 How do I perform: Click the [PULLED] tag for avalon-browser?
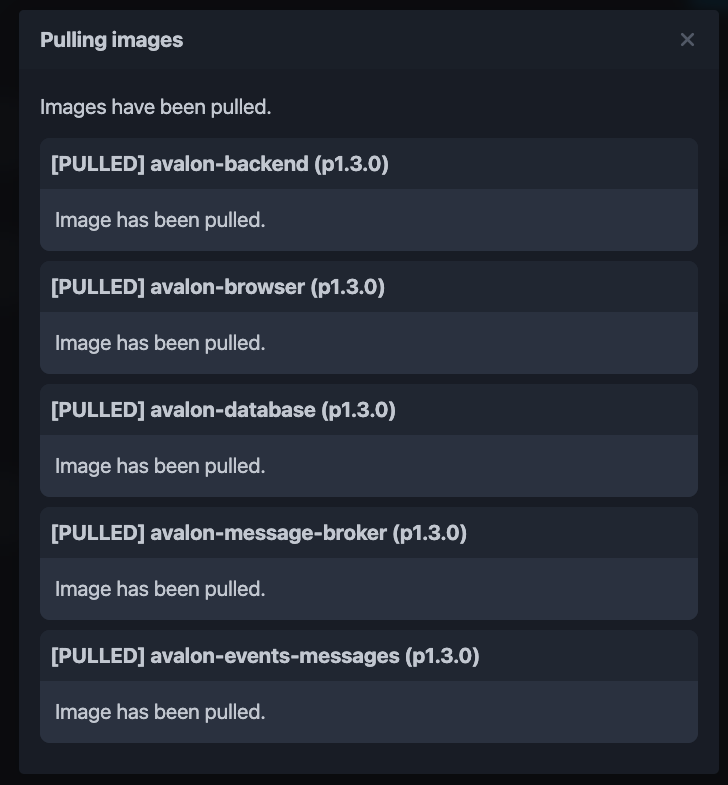click(x=98, y=287)
